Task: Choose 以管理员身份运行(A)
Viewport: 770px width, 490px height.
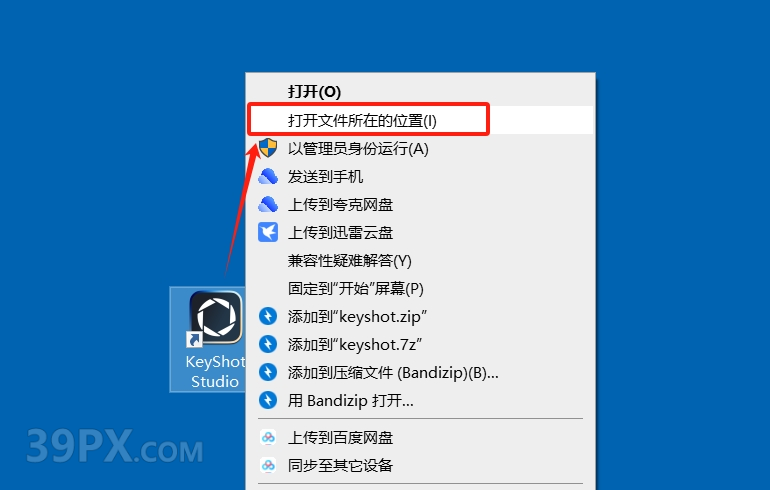Action: pos(420,148)
